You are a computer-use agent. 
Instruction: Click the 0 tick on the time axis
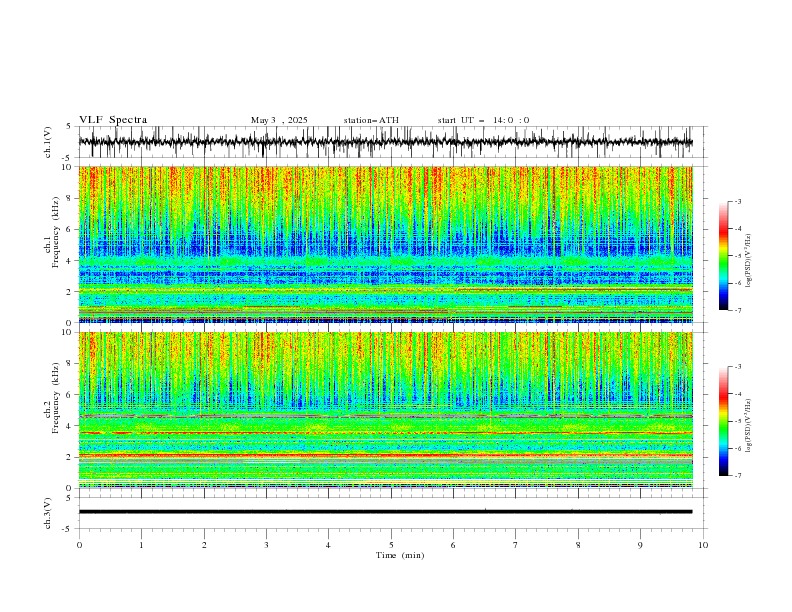[x=79, y=545]
